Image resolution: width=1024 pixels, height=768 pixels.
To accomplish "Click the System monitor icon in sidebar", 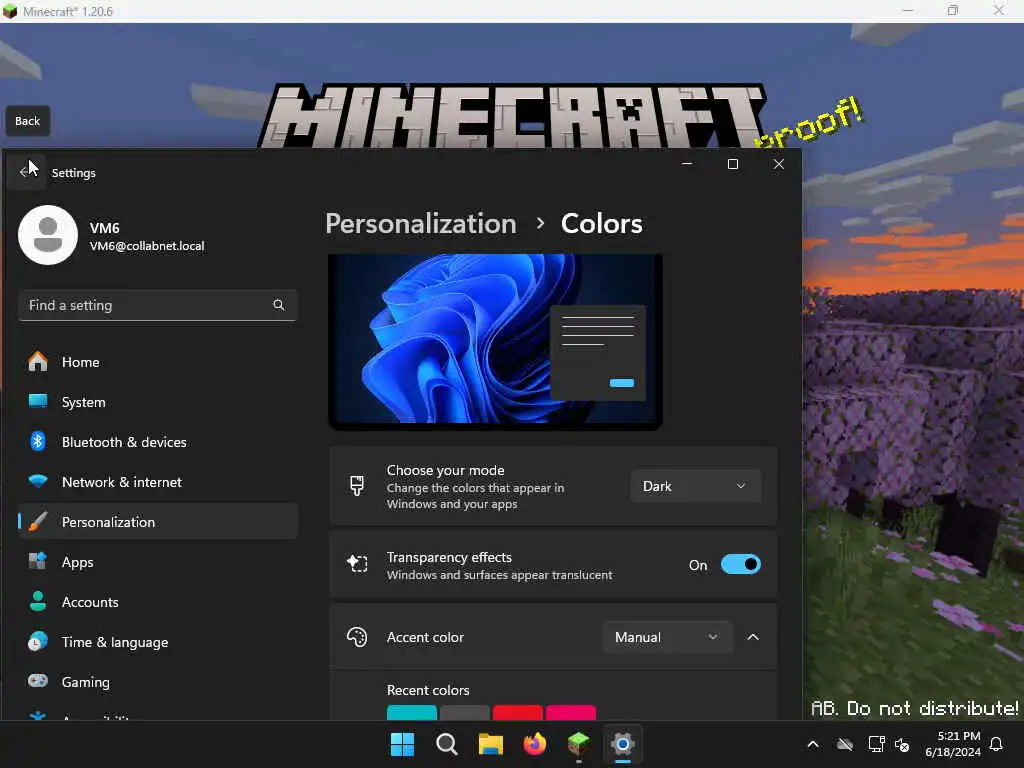I will coord(38,402).
